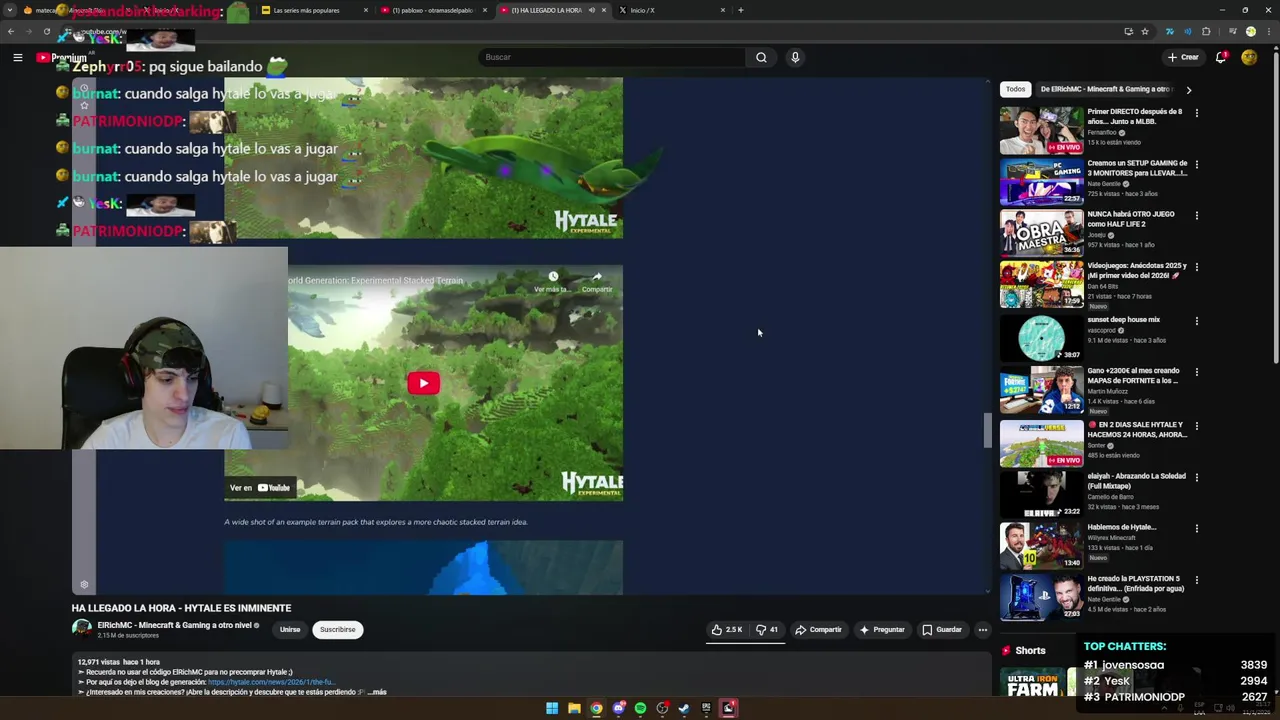Save video with the Guardar button
1280x720 pixels.
(942, 630)
